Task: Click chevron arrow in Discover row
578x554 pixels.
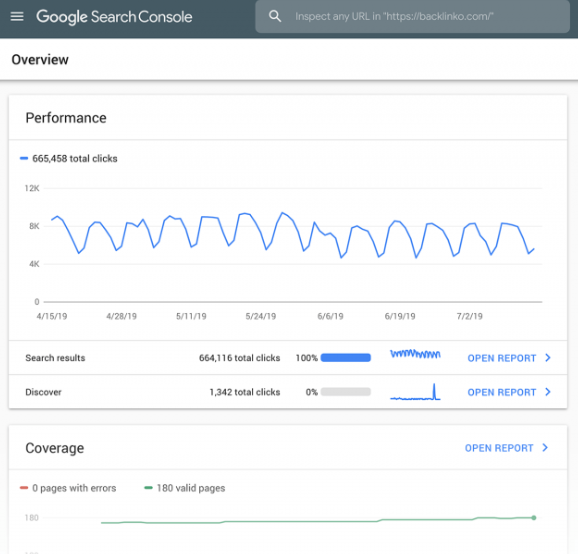Action: pos(548,392)
